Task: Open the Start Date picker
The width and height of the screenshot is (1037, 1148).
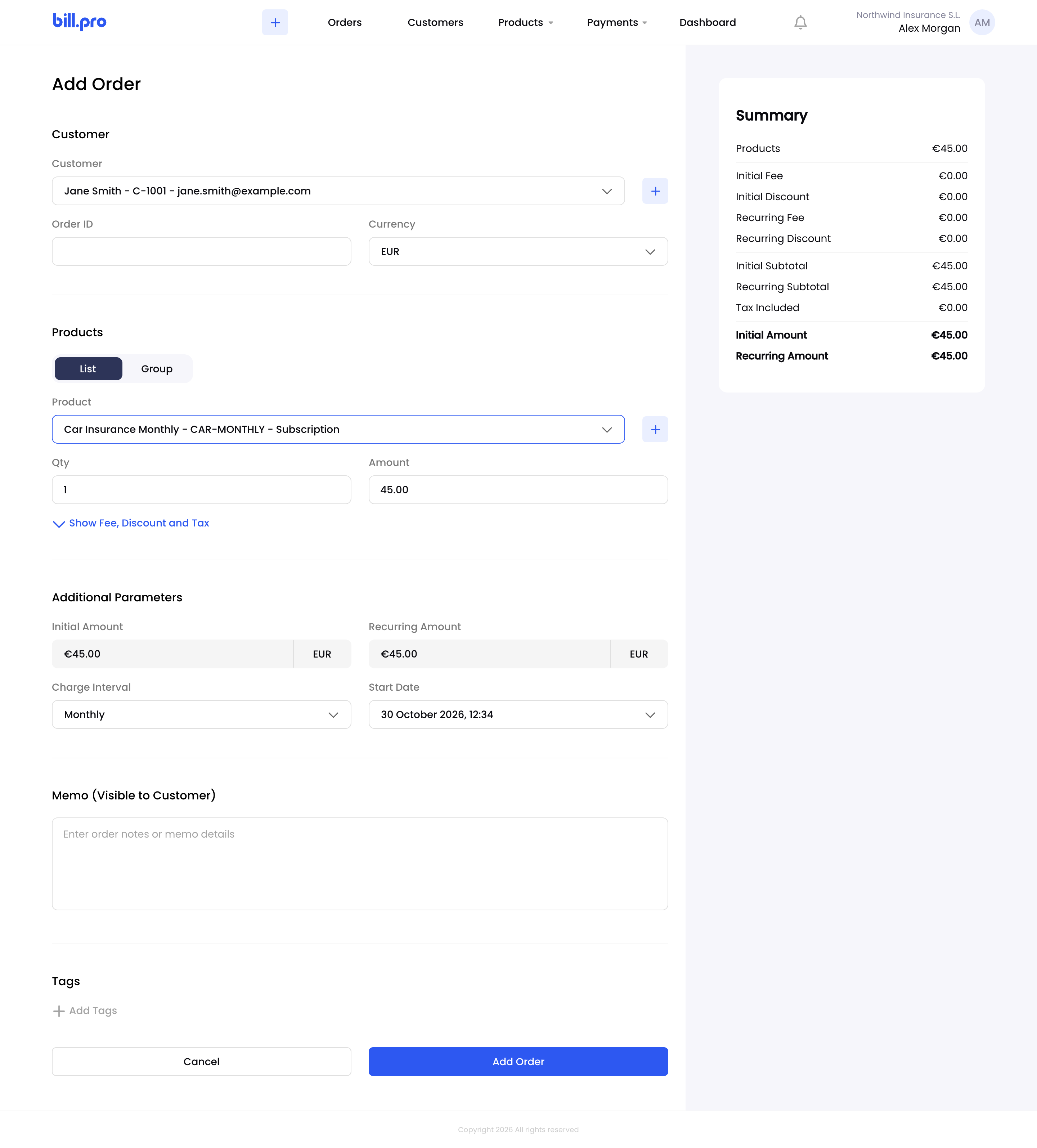Action: 518,714
